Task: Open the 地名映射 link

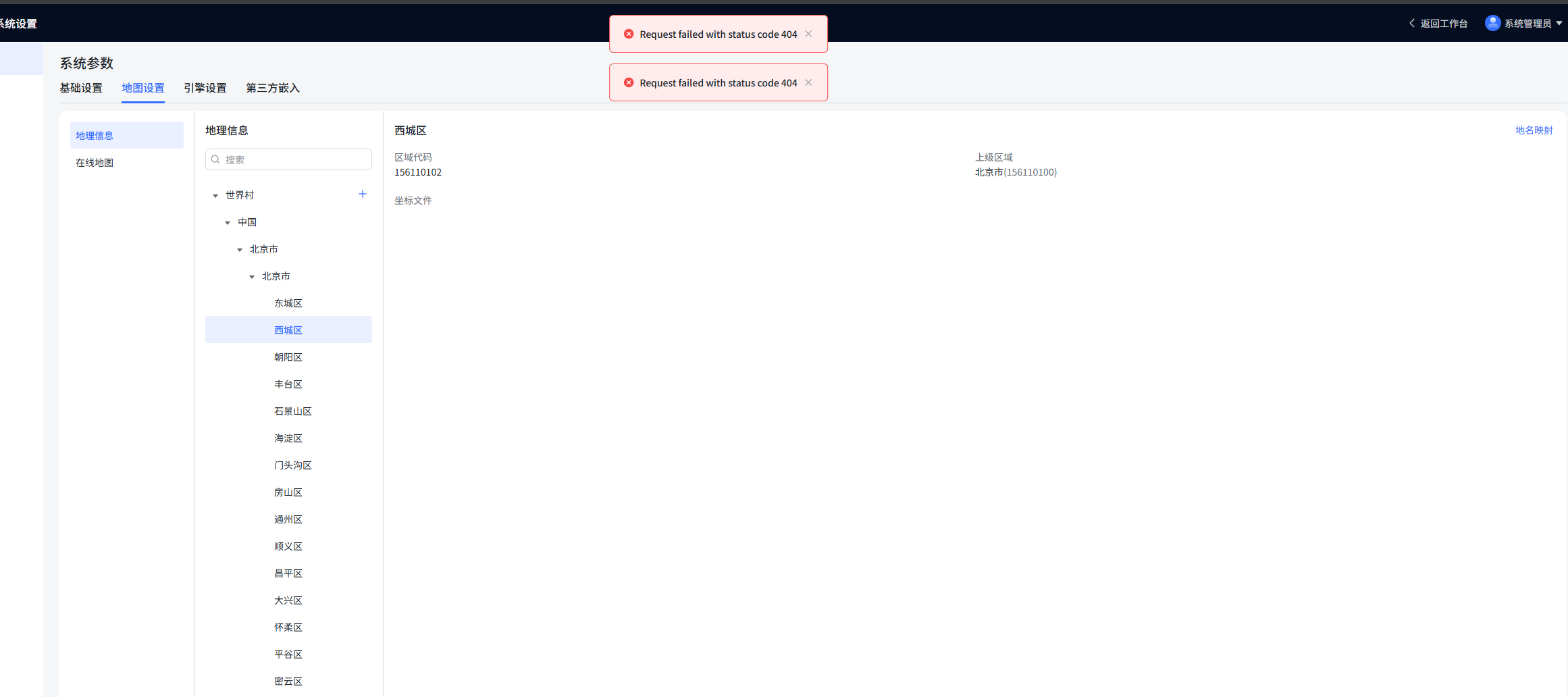Action: pyautogui.click(x=1534, y=130)
